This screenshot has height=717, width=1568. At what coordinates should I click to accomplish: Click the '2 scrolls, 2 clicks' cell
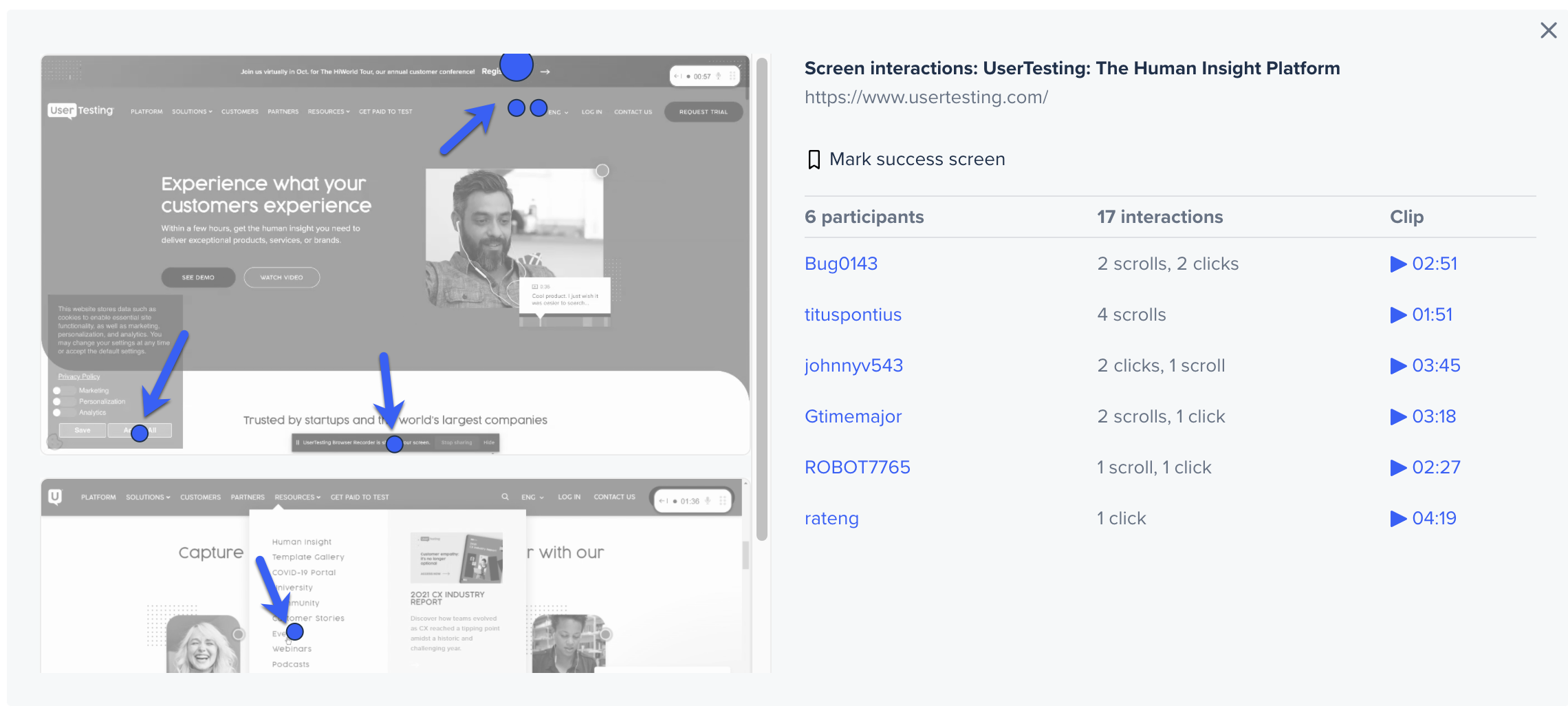point(1168,264)
